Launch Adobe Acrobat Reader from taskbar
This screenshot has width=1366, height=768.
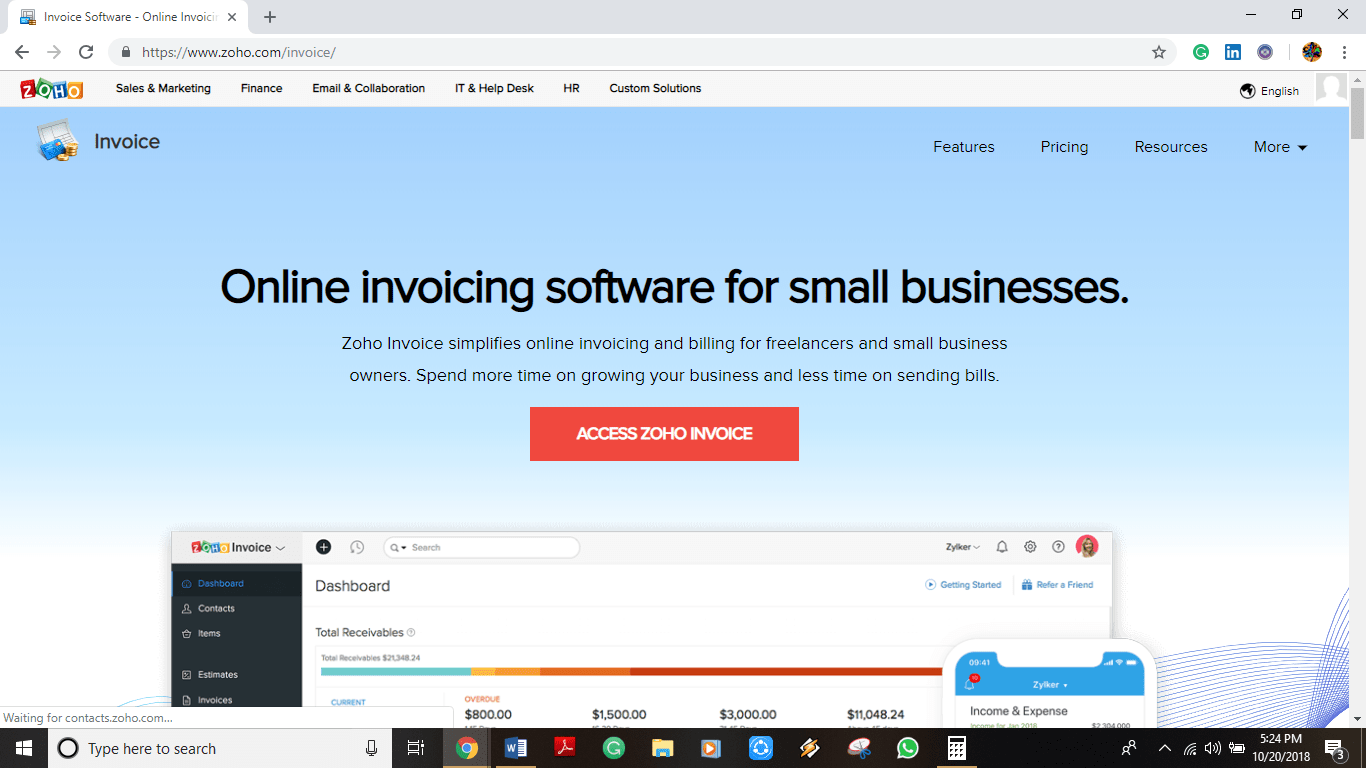565,748
